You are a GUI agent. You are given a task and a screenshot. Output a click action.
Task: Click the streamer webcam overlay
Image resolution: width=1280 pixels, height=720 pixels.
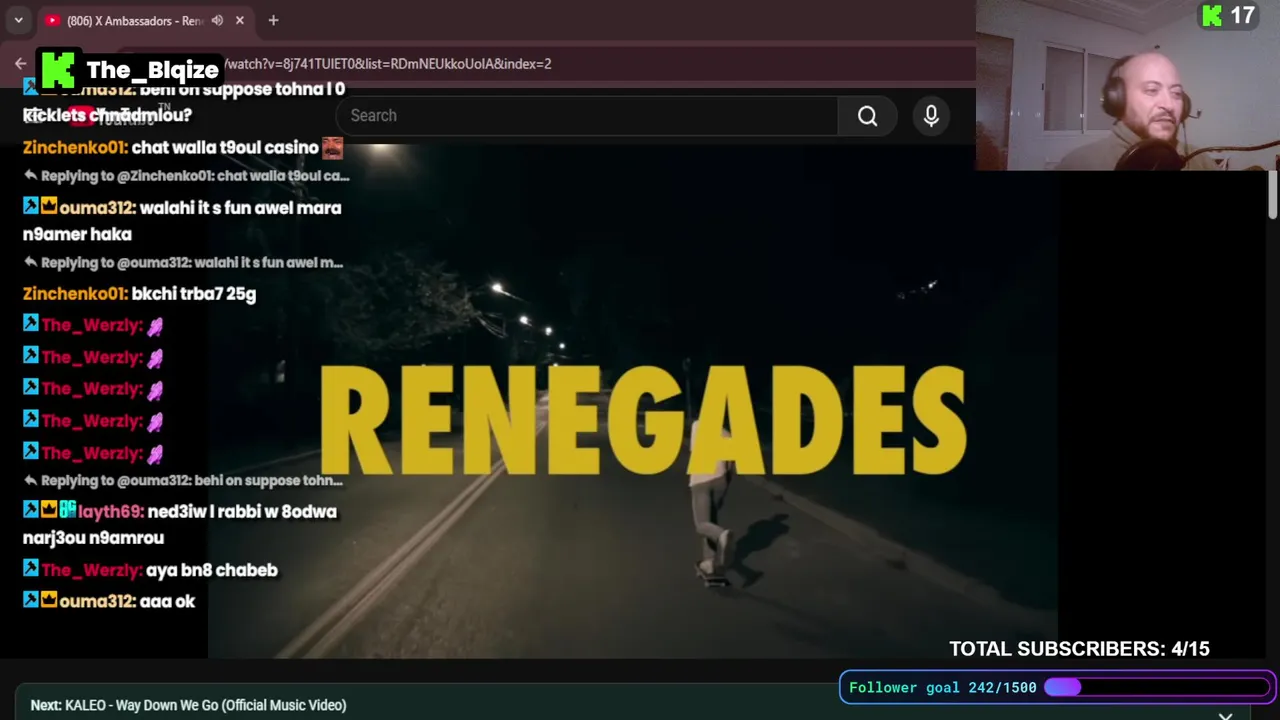coord(1128,85)
